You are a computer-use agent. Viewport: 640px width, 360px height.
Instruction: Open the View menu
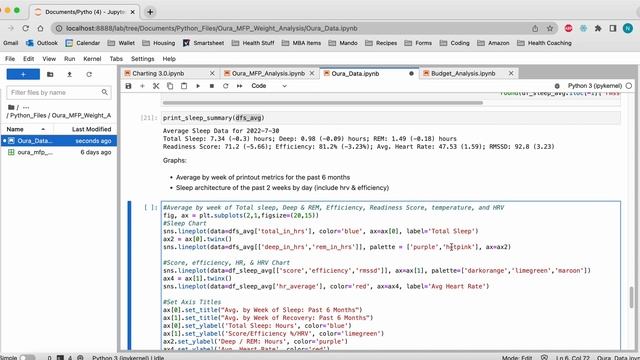coord(49,59)
